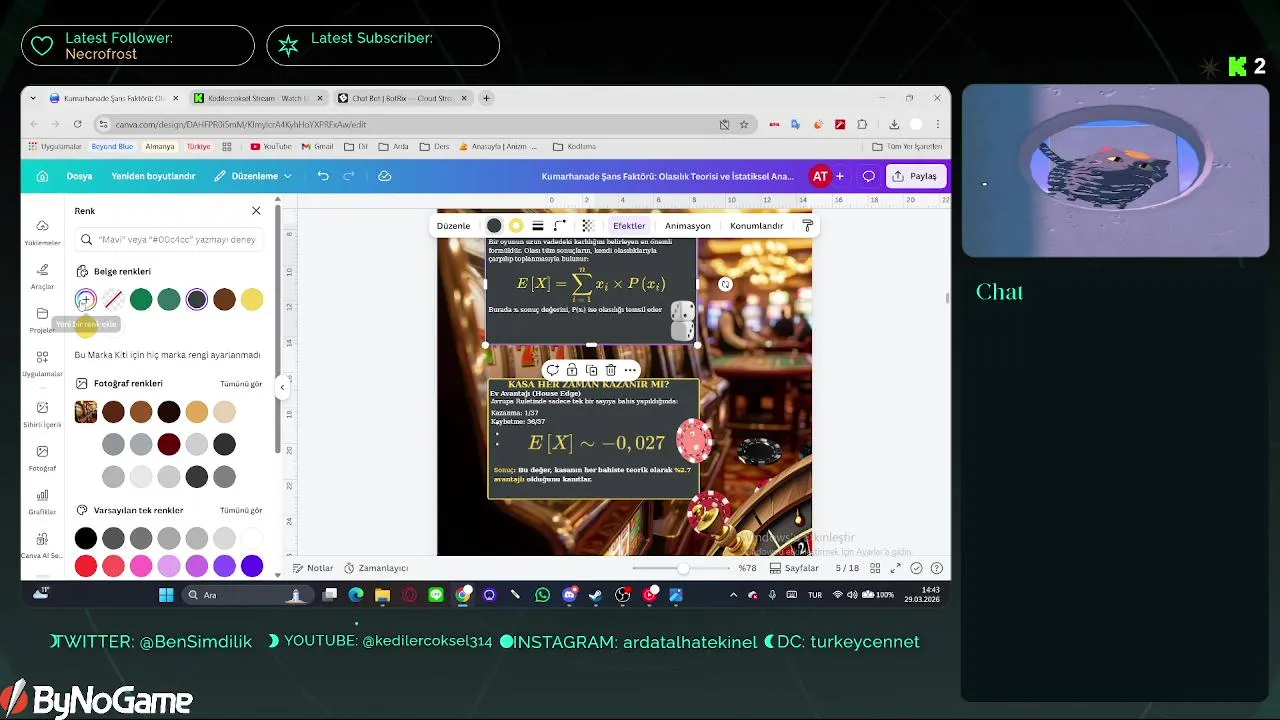Open Konumlandır in toolbar

pos(756,226)
